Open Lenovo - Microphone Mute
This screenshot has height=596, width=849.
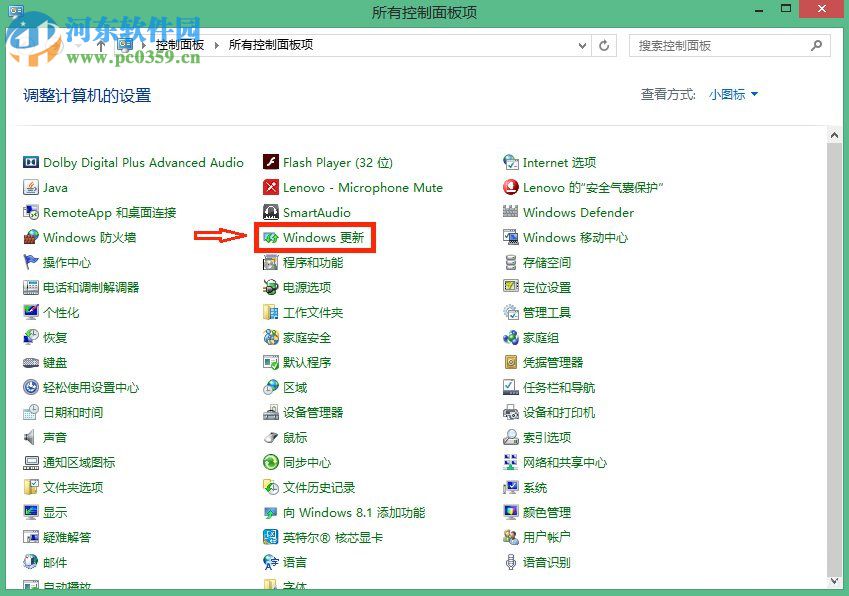(x=355, y=187)
